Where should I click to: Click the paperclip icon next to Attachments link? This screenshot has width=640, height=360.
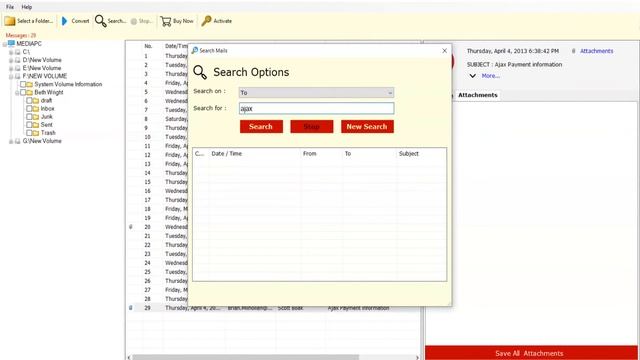point(573,51)
